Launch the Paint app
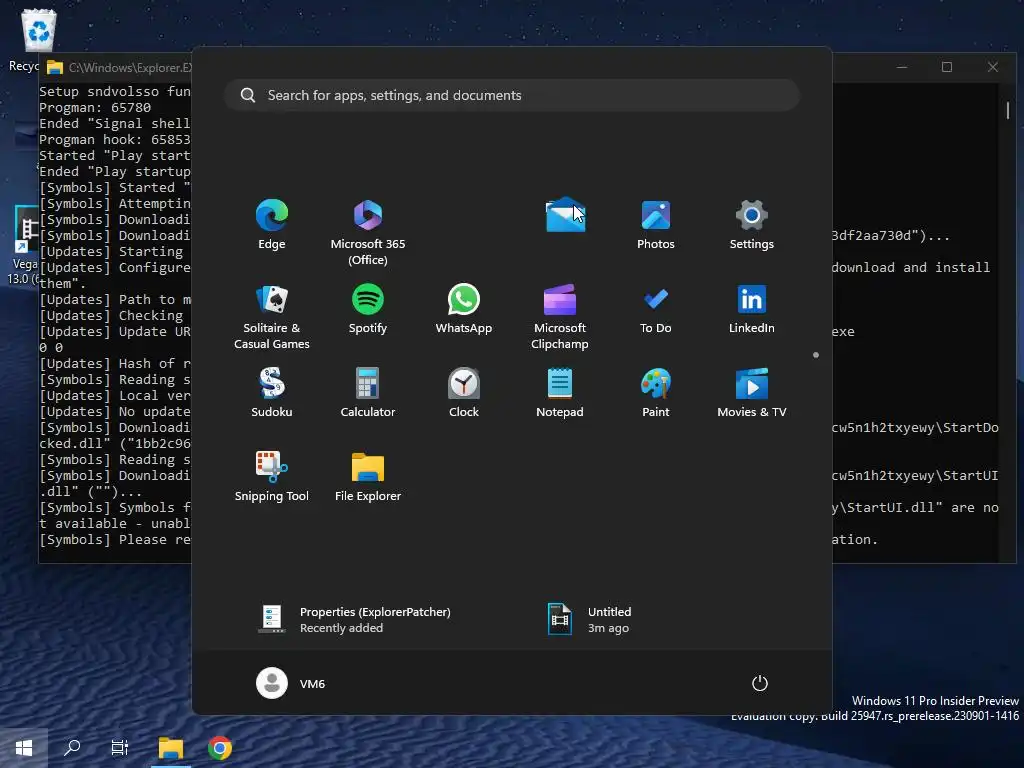The height and width of the screenshot is (768, 1024). 656,392
